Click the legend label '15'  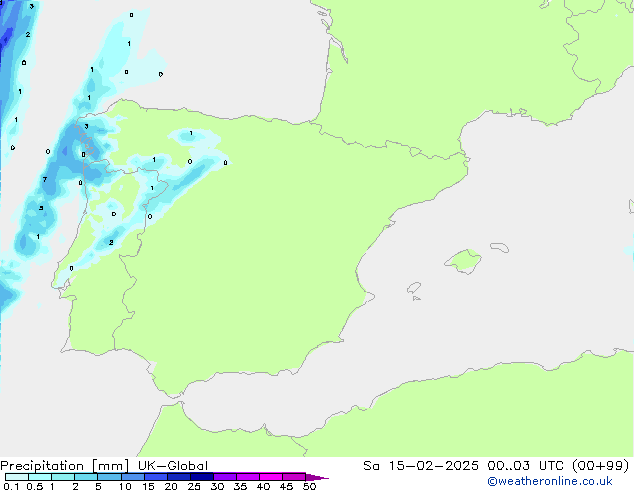pos(148,486)
